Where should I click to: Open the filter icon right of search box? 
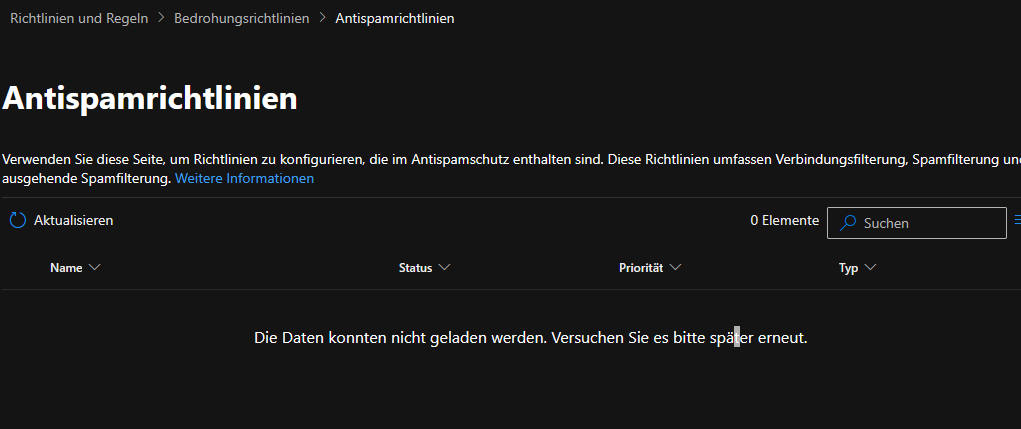pos(1017,220)
